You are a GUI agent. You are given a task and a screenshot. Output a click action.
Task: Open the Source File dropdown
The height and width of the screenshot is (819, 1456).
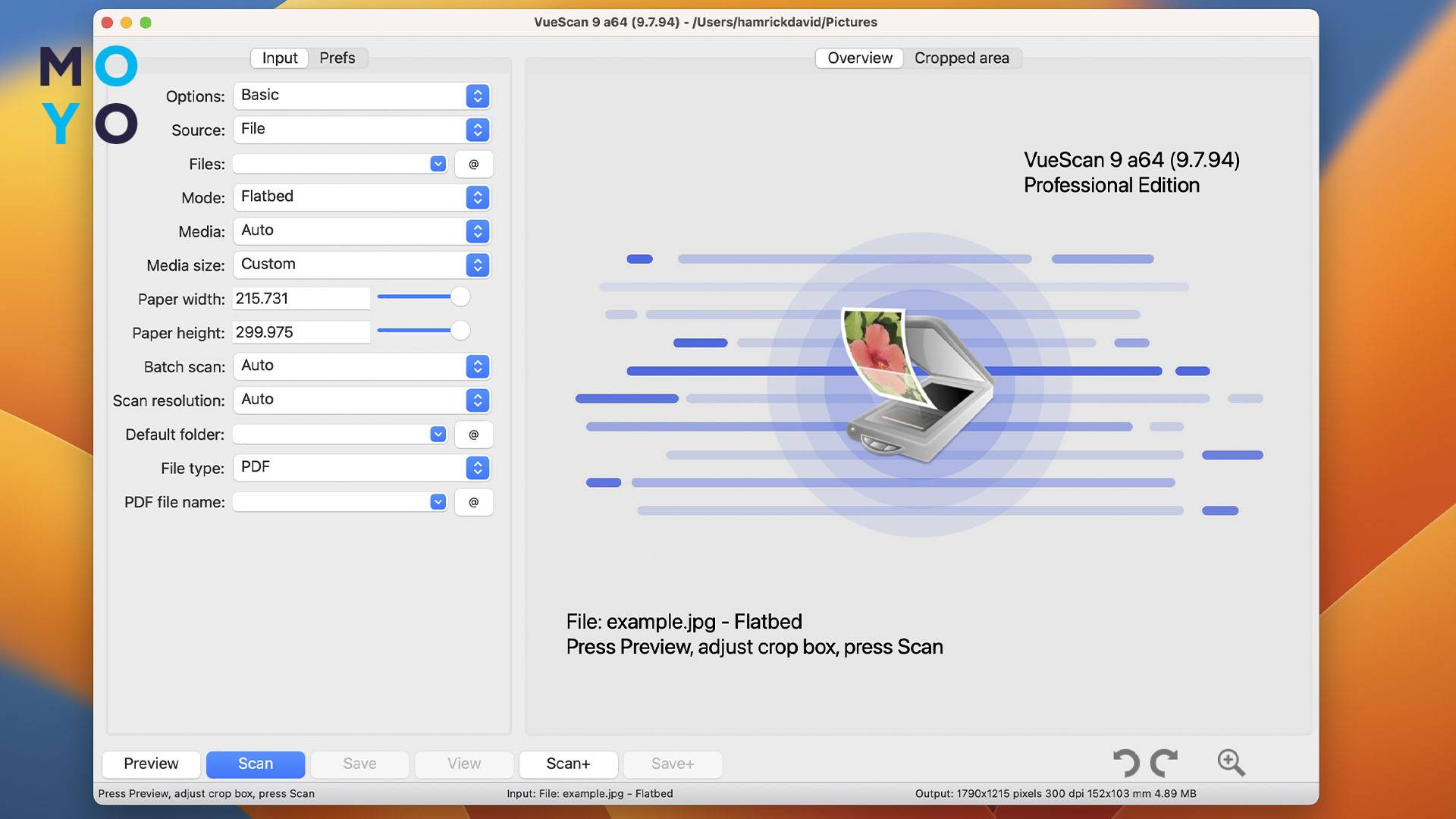(x=477, y=130)
